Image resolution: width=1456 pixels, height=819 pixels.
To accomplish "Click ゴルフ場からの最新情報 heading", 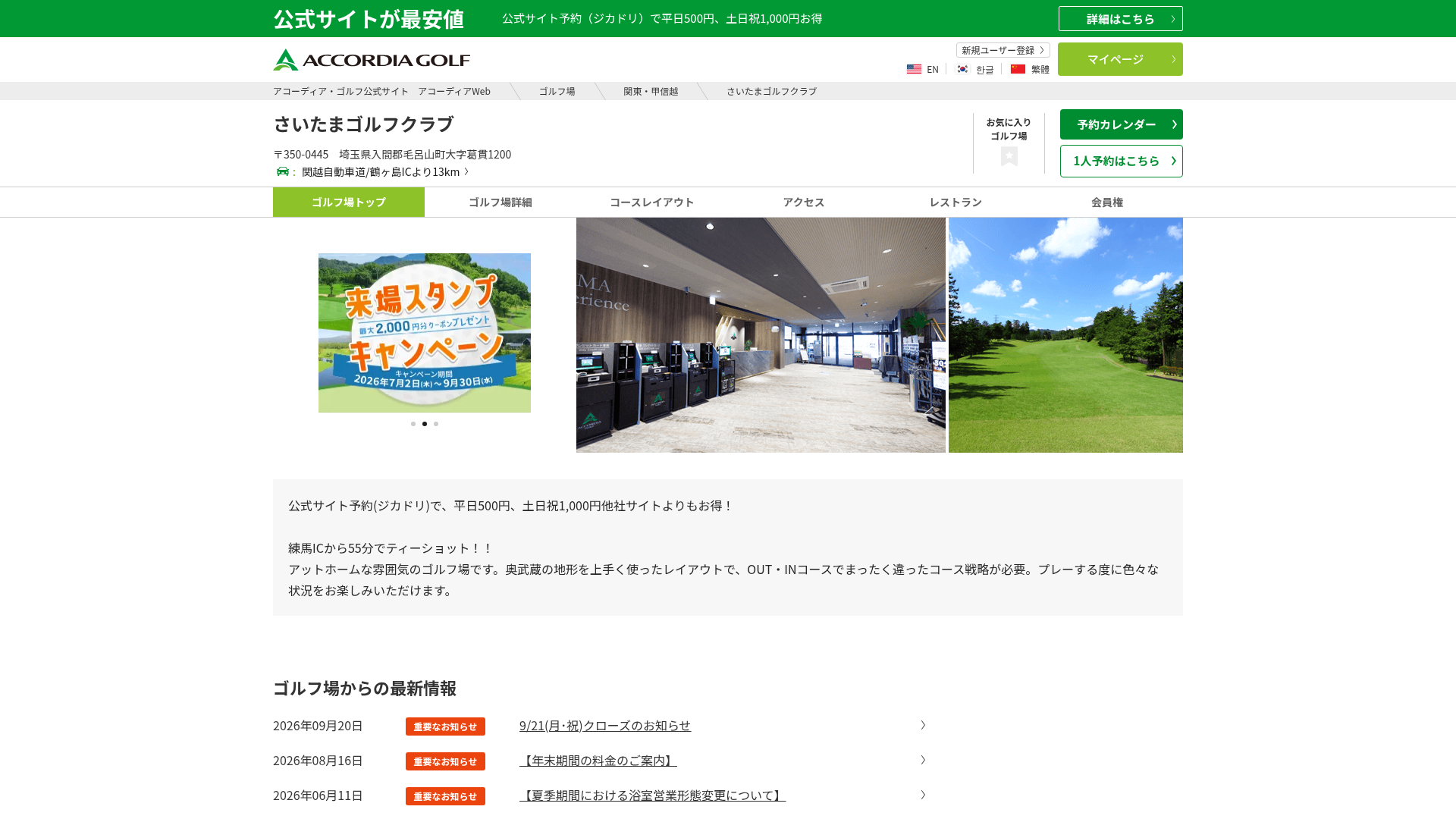I will click(x=365, y=689).
